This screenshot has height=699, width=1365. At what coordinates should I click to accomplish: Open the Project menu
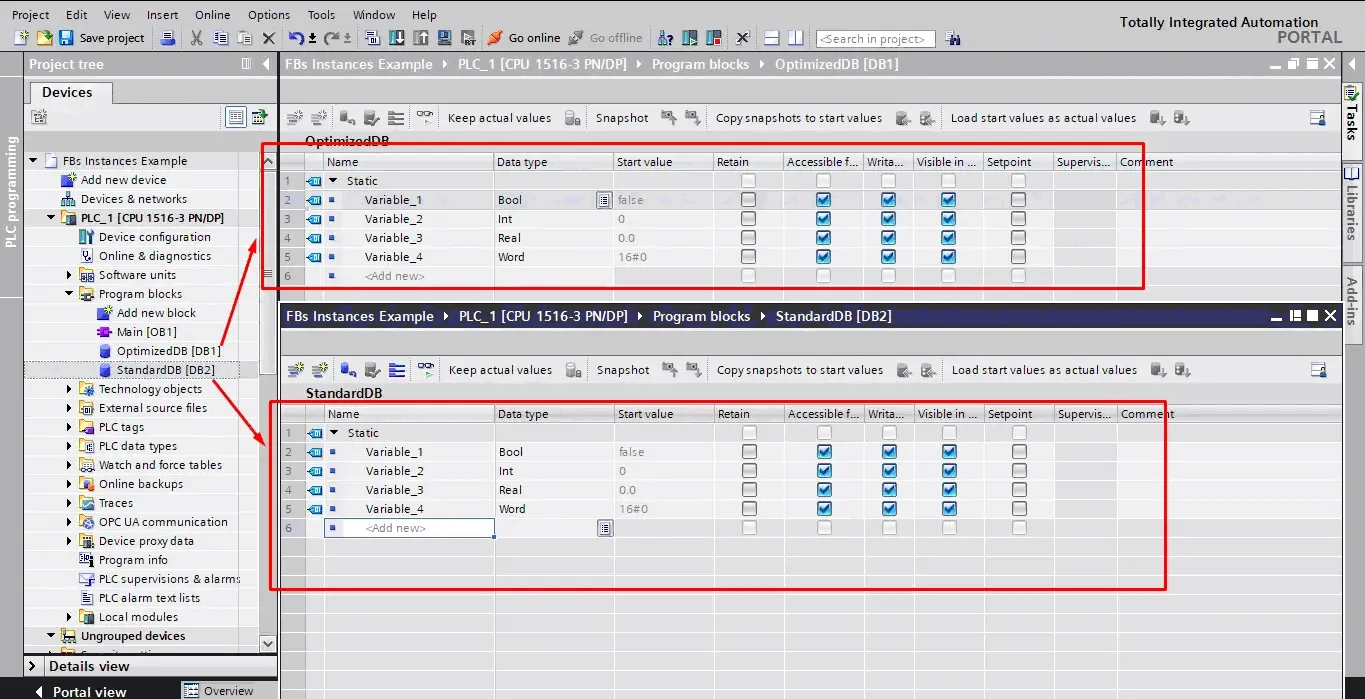pyautogui.click(x=30, y=15)
